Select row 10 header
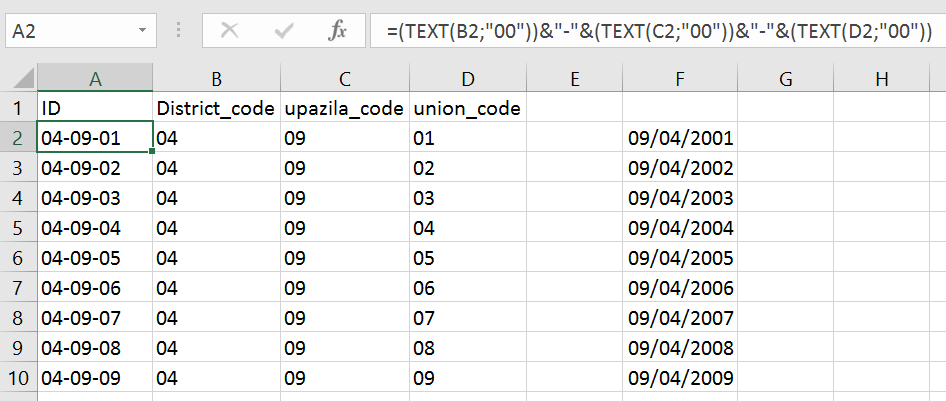This screenshot has width=946, height=401. pyautogui.click(x=17, y=380)
